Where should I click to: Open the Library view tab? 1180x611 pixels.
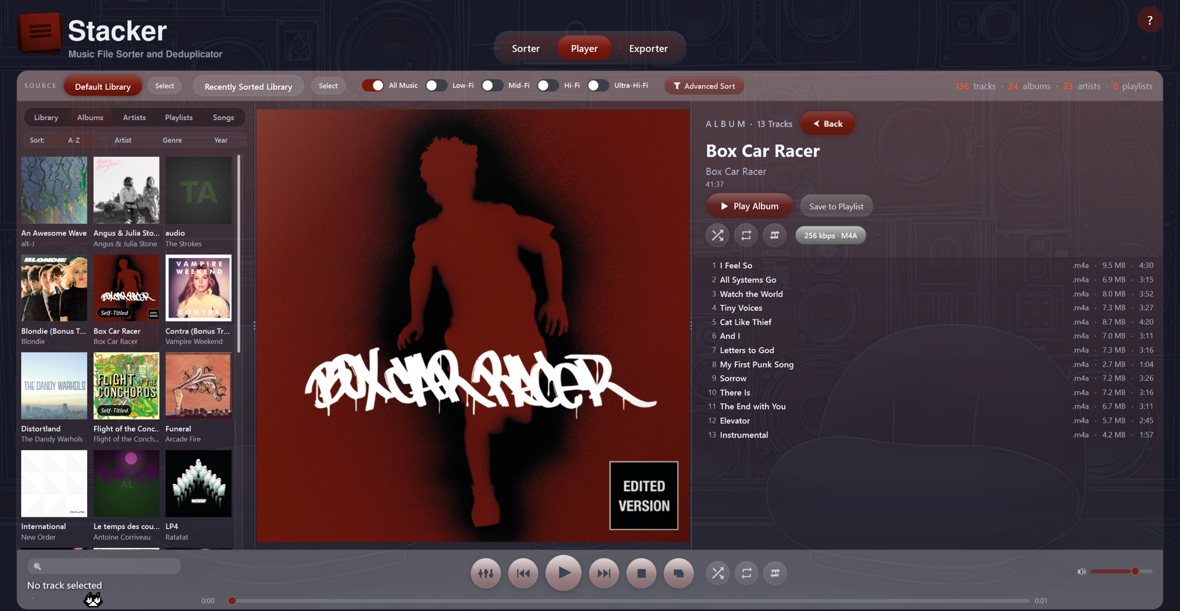pos(46,117)
